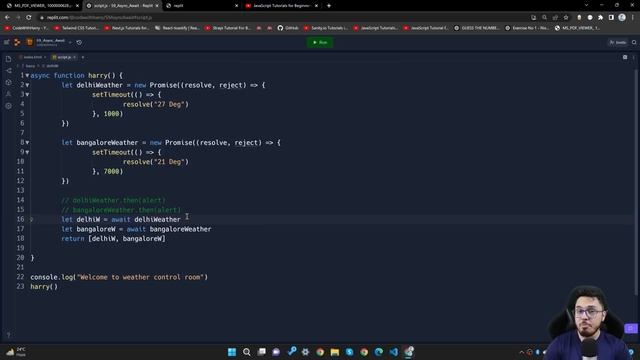
Task: Open the Tab search chevron in Chrome
Action: (587, 5)
